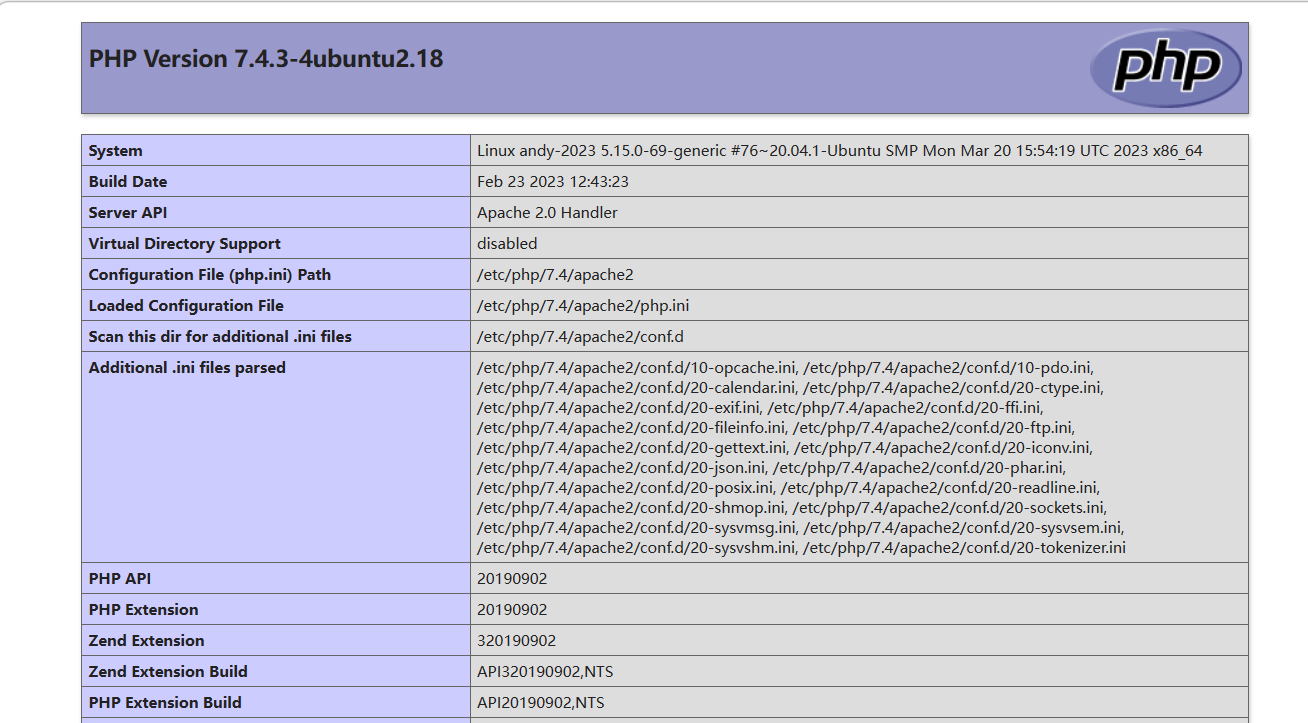Click the Zend Extension Build label

tap(168, 672)
